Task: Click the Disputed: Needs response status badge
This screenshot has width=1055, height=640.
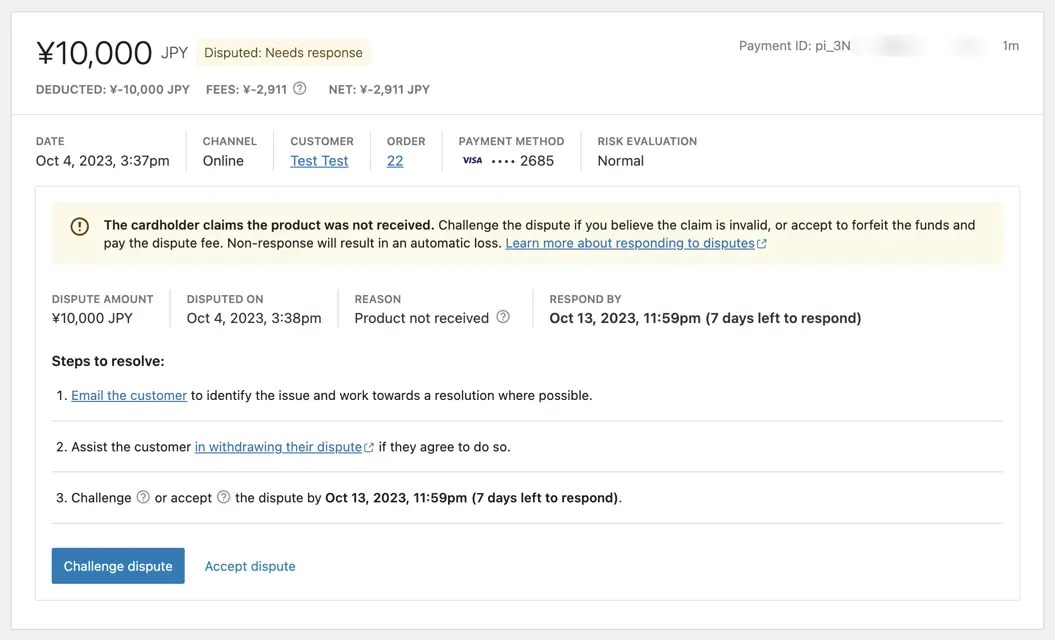Action: point(283,53)
